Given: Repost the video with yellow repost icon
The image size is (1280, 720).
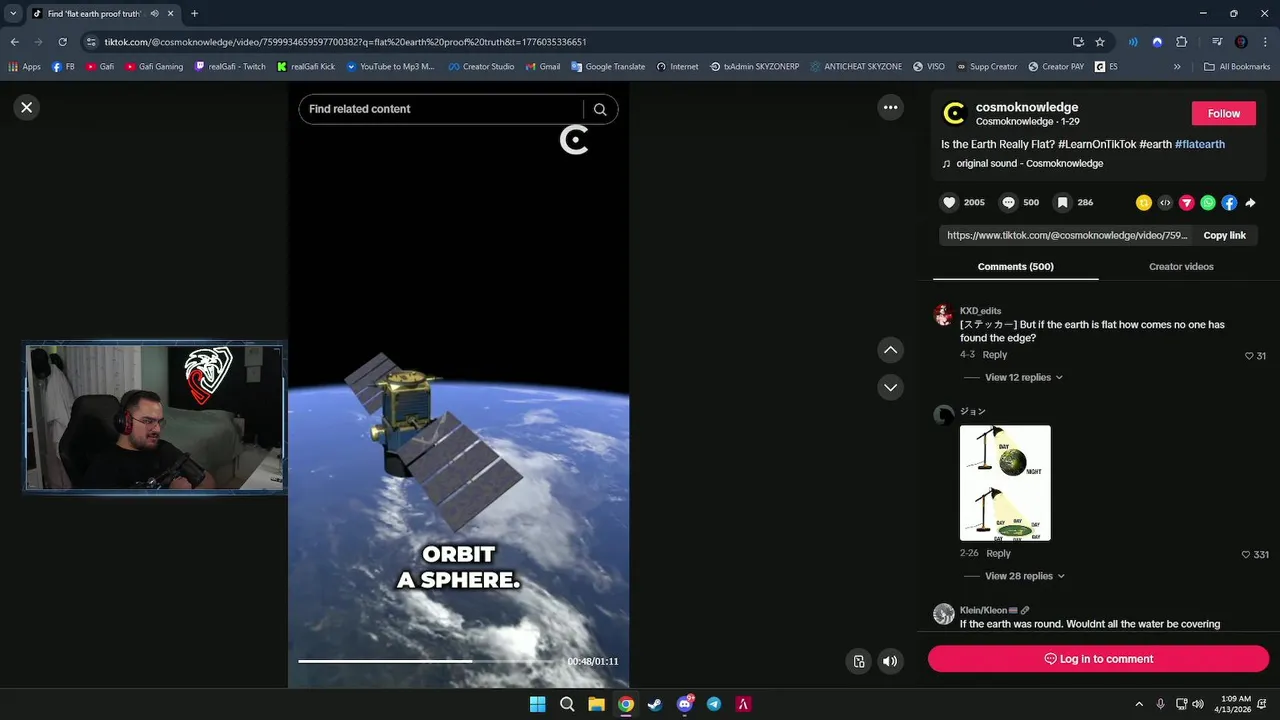Looking at the screenshot, I should 1144,203.
